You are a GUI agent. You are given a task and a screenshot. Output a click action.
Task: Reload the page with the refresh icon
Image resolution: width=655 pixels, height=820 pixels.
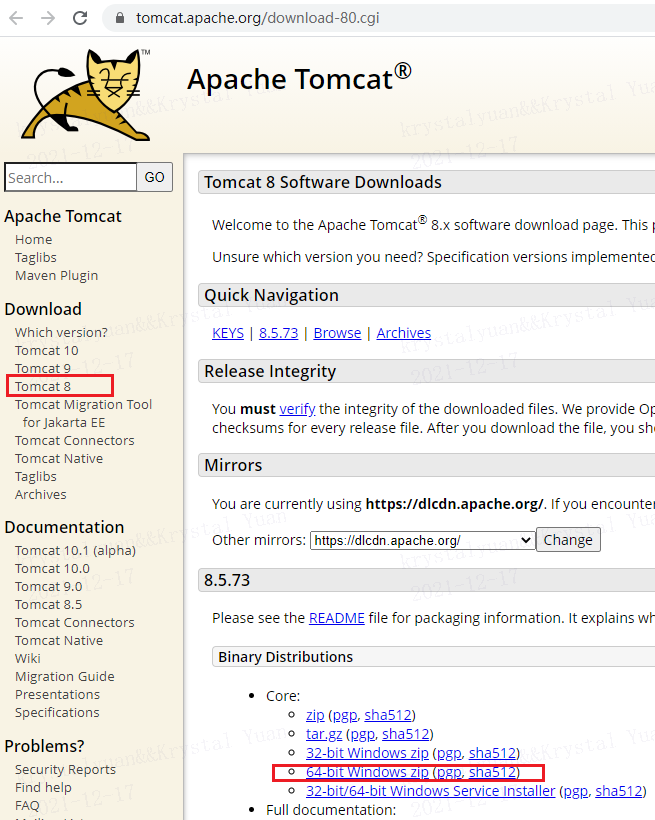tap(80, 18)
